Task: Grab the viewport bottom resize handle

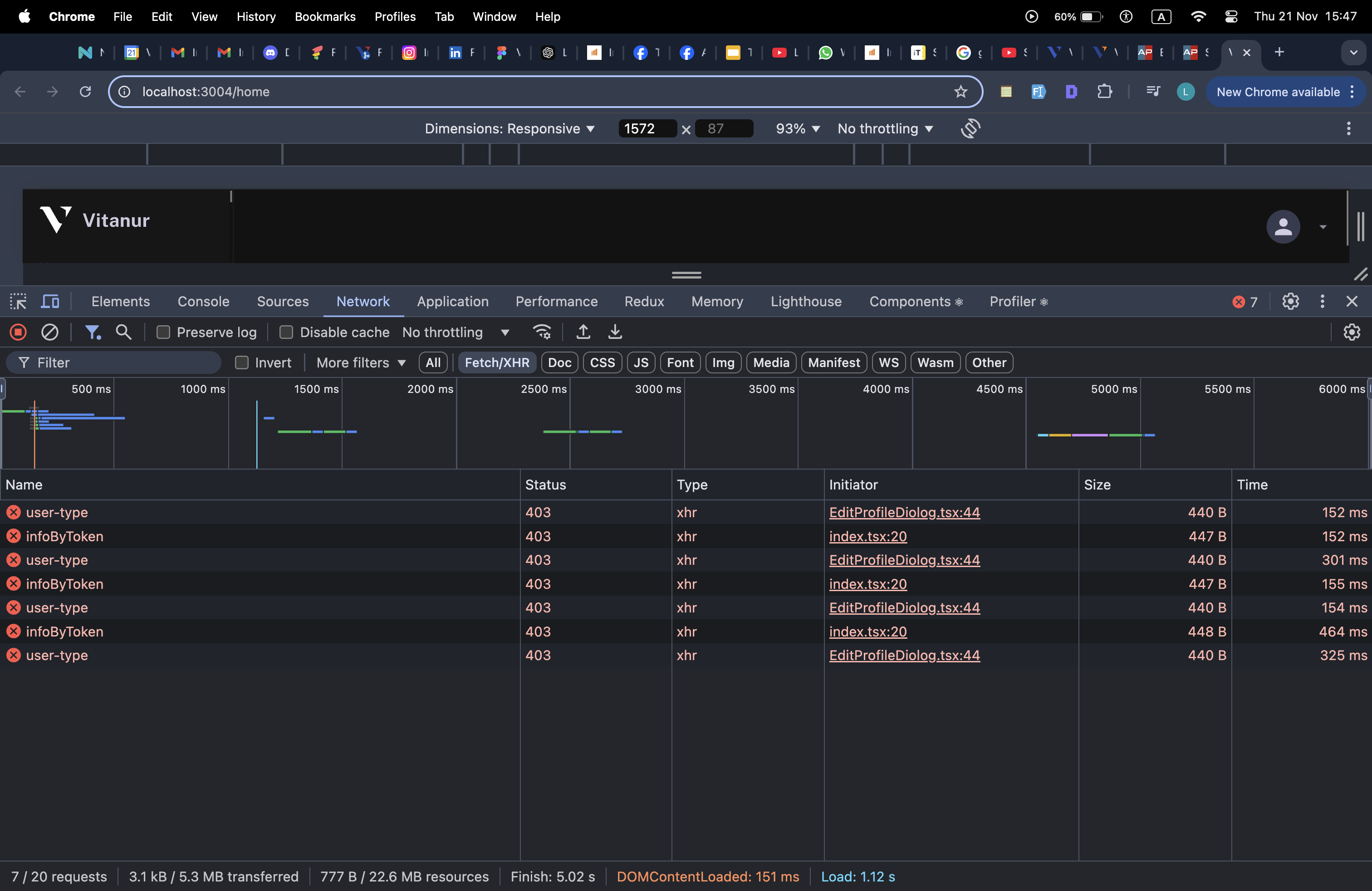Action: point(686,275)
